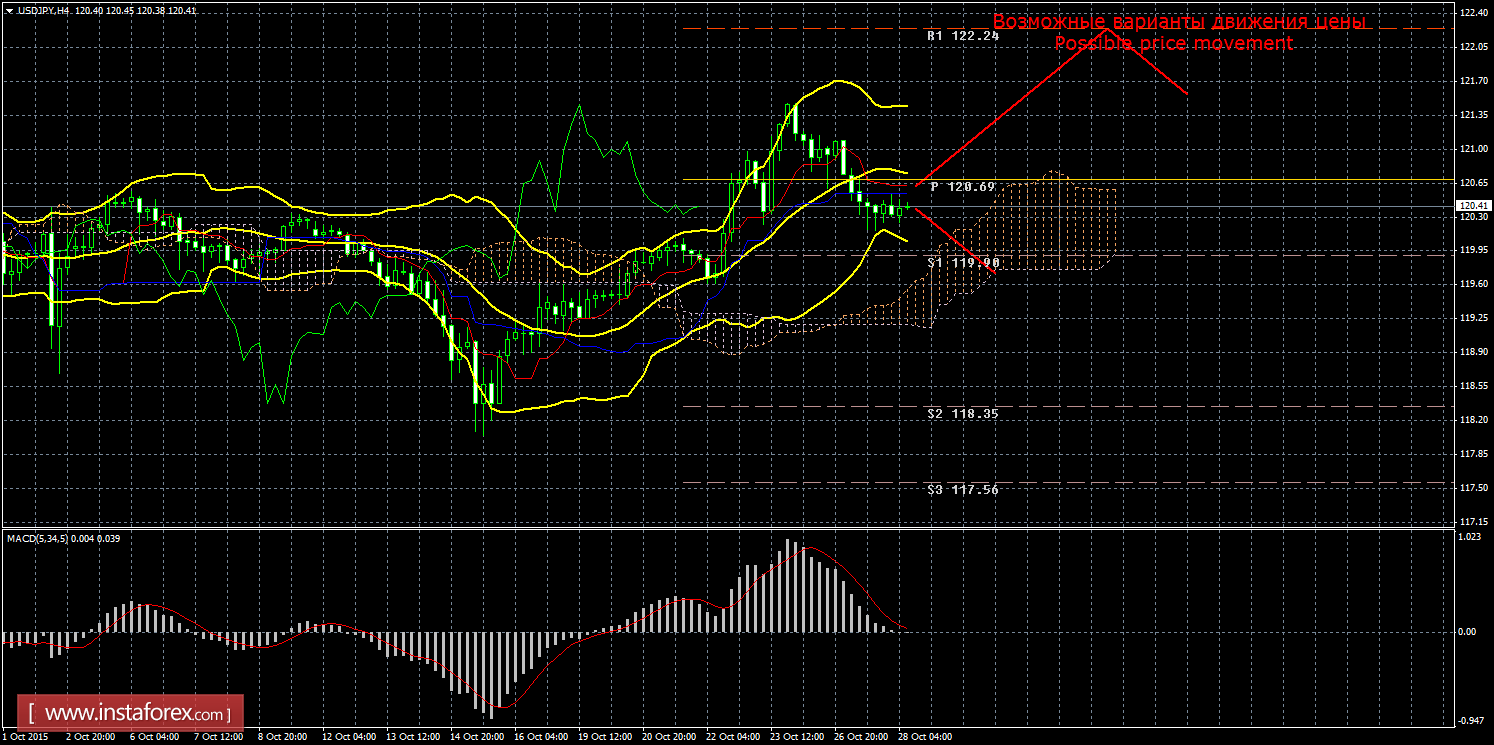This screenshot has width=1494, height=745.
Task: Click the '14 Oct 20:00' time axis label
Action: [479, 737]
